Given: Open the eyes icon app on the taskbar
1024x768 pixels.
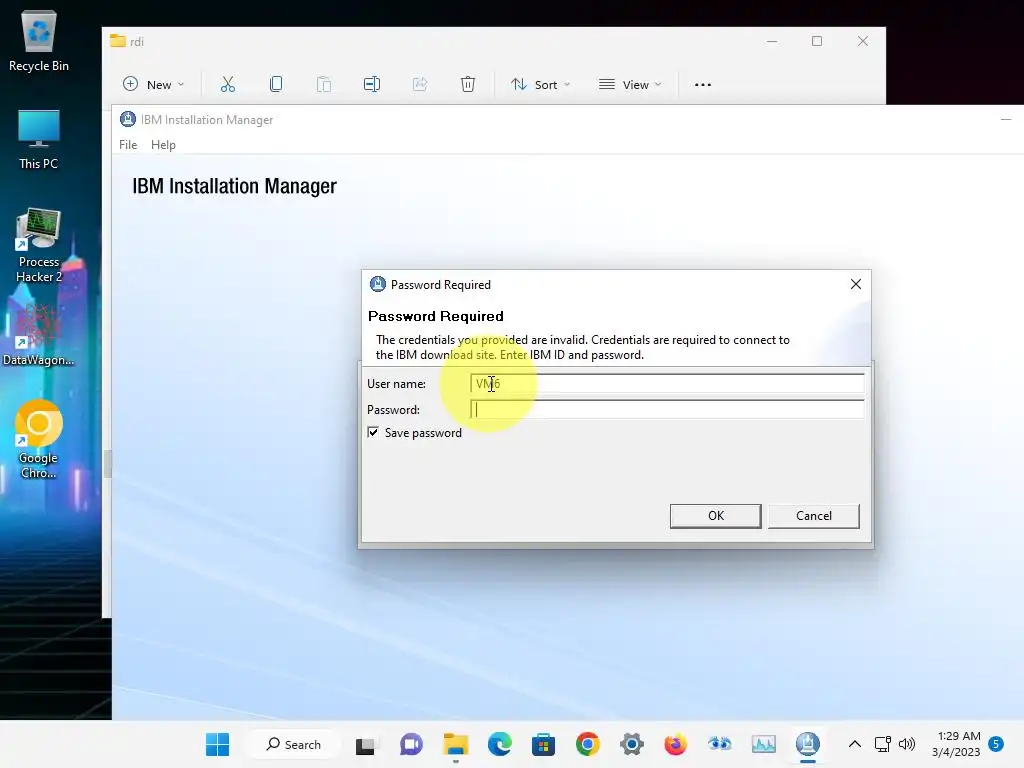Looking at the screenshot, I should point(720,744).
